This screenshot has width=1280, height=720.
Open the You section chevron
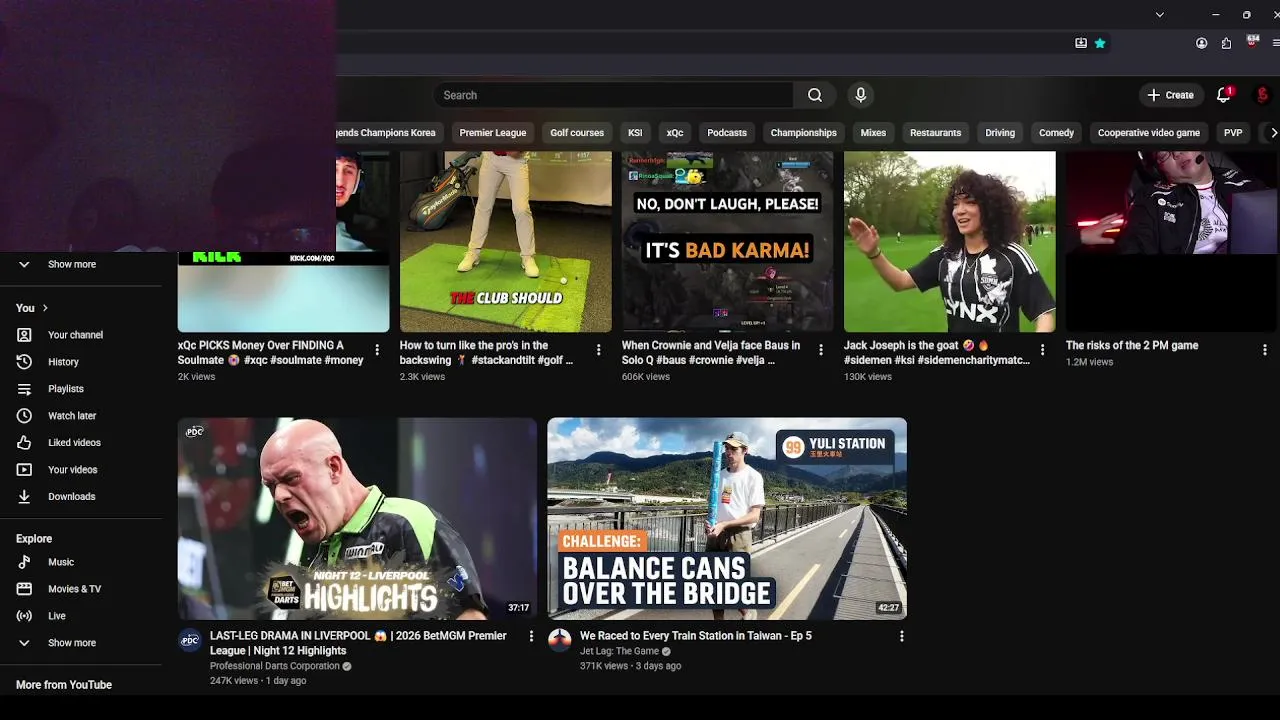[45, 308]
